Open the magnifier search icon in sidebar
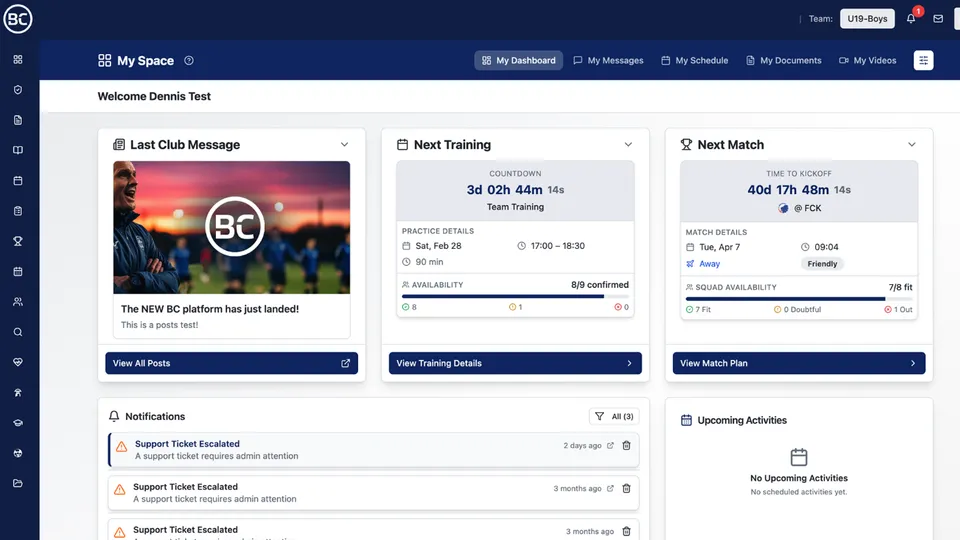Screen dimensions: 960x540 [x=18, y=332]
